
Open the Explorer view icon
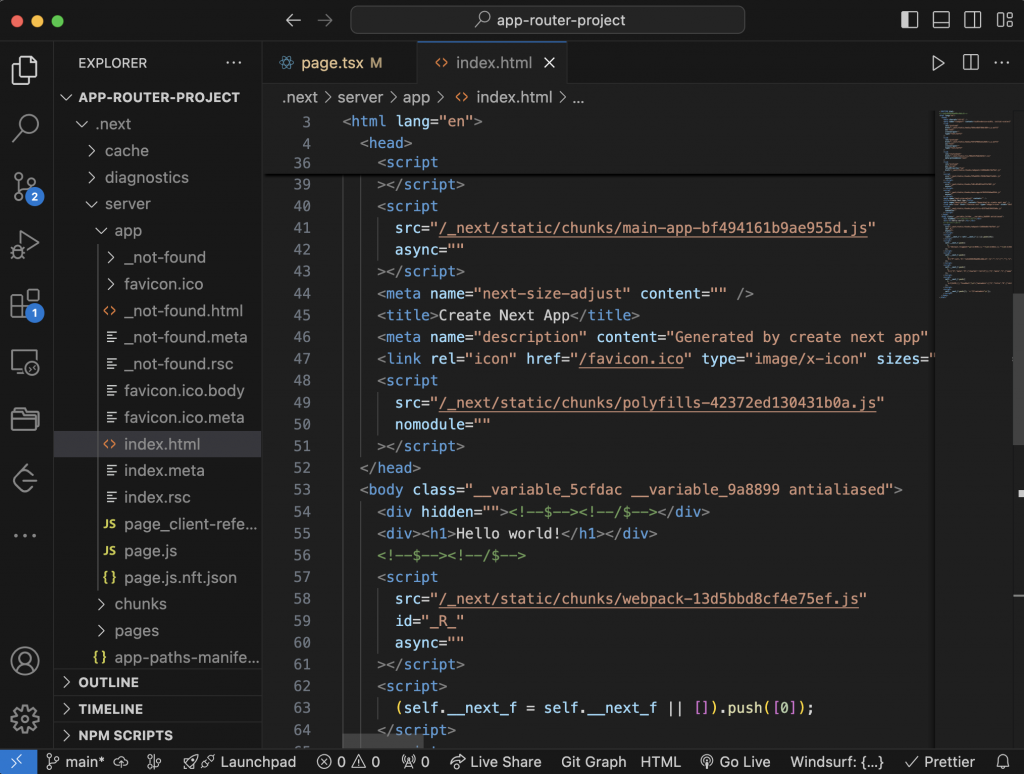pos(25,70)
